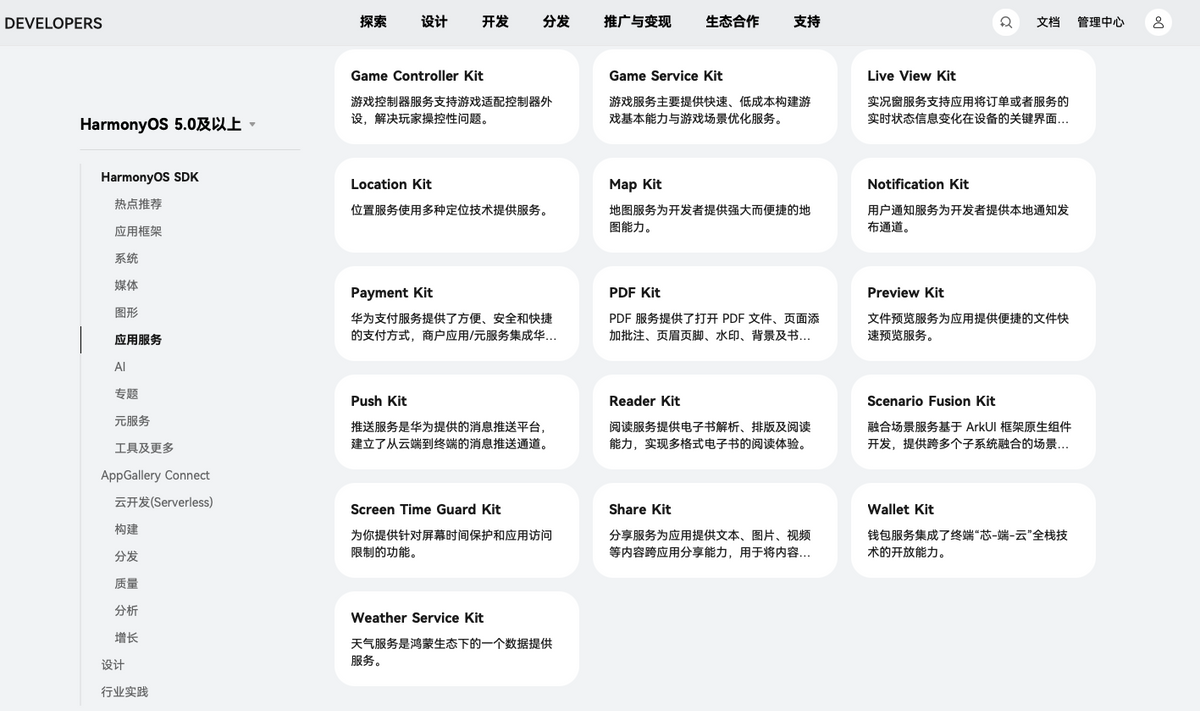Viewport: 1200px width, 711px height.
Task: Open the Payment Kit card
Action: 457,314
